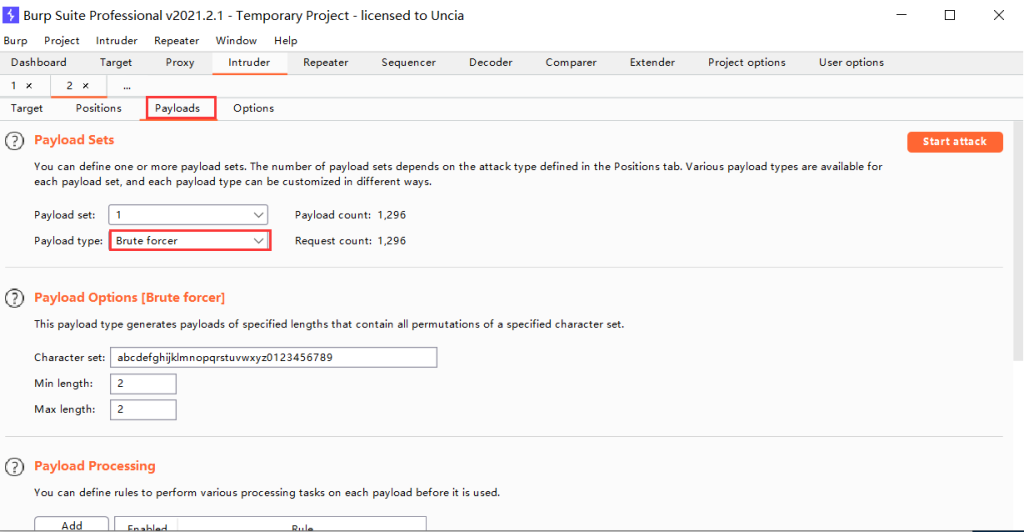Go to the Positions sub-tab
This screenshot has height=532, width=1024.
[x=99, y=108]
